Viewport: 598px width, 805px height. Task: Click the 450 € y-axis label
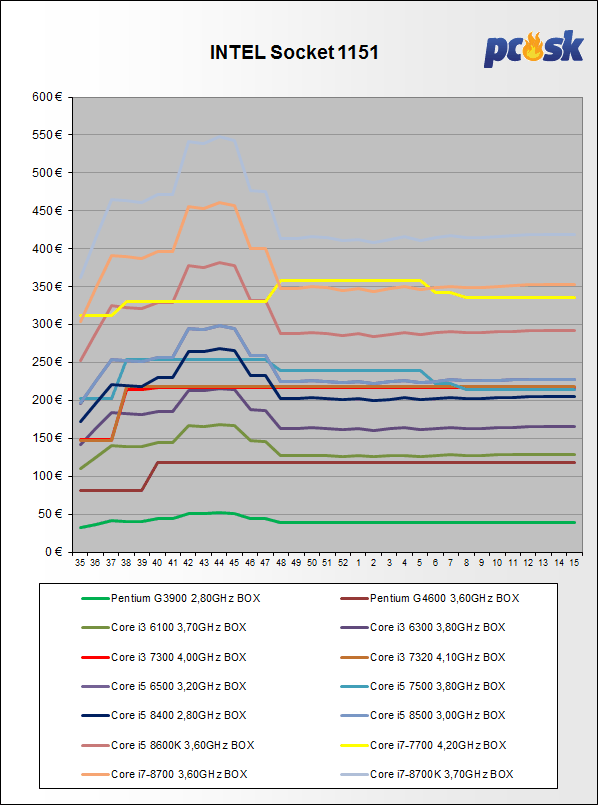[x=47, y=210]
